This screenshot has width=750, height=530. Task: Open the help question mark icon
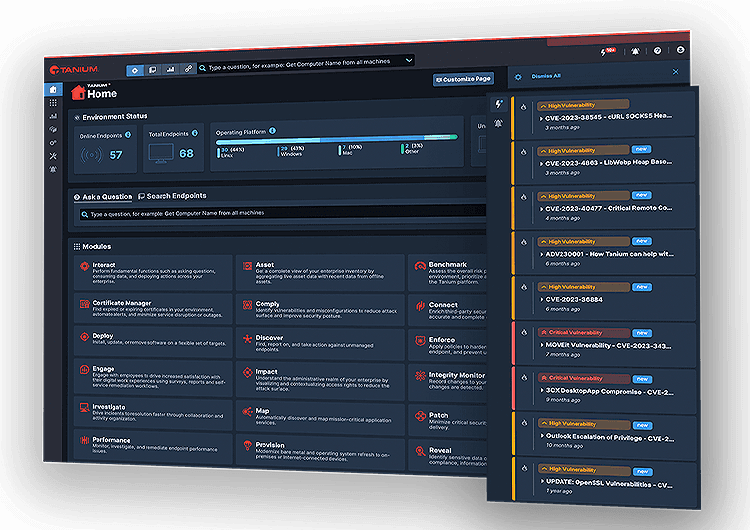coord(658,50)
